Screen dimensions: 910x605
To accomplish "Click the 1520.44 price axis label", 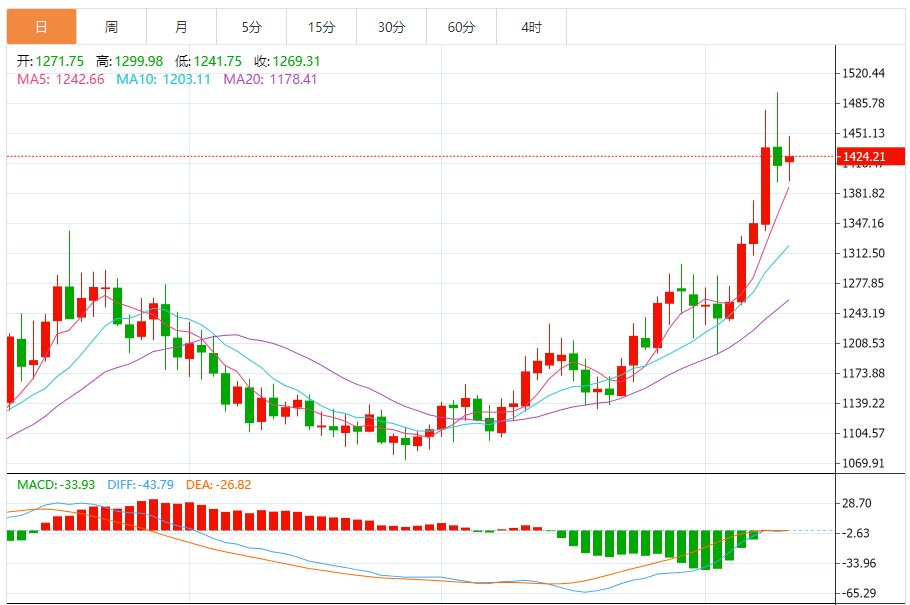I will pos(864,73).
